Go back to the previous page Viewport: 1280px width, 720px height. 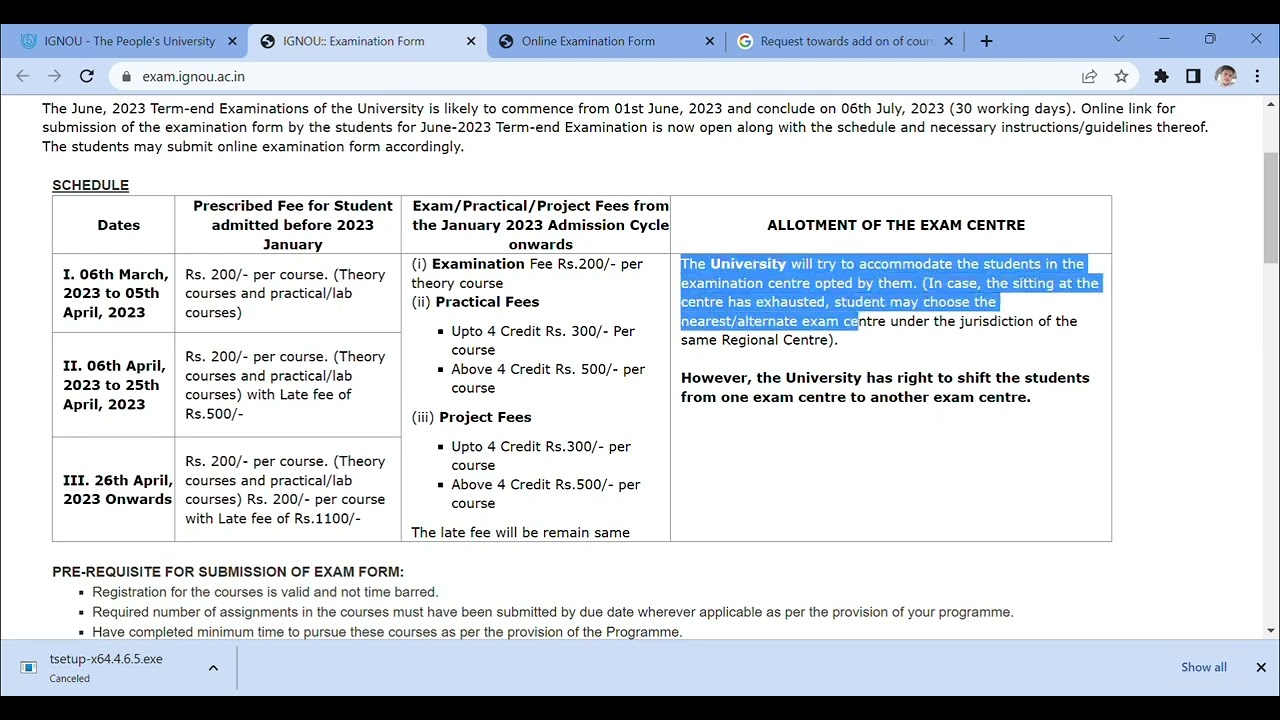tap(23, 76)
